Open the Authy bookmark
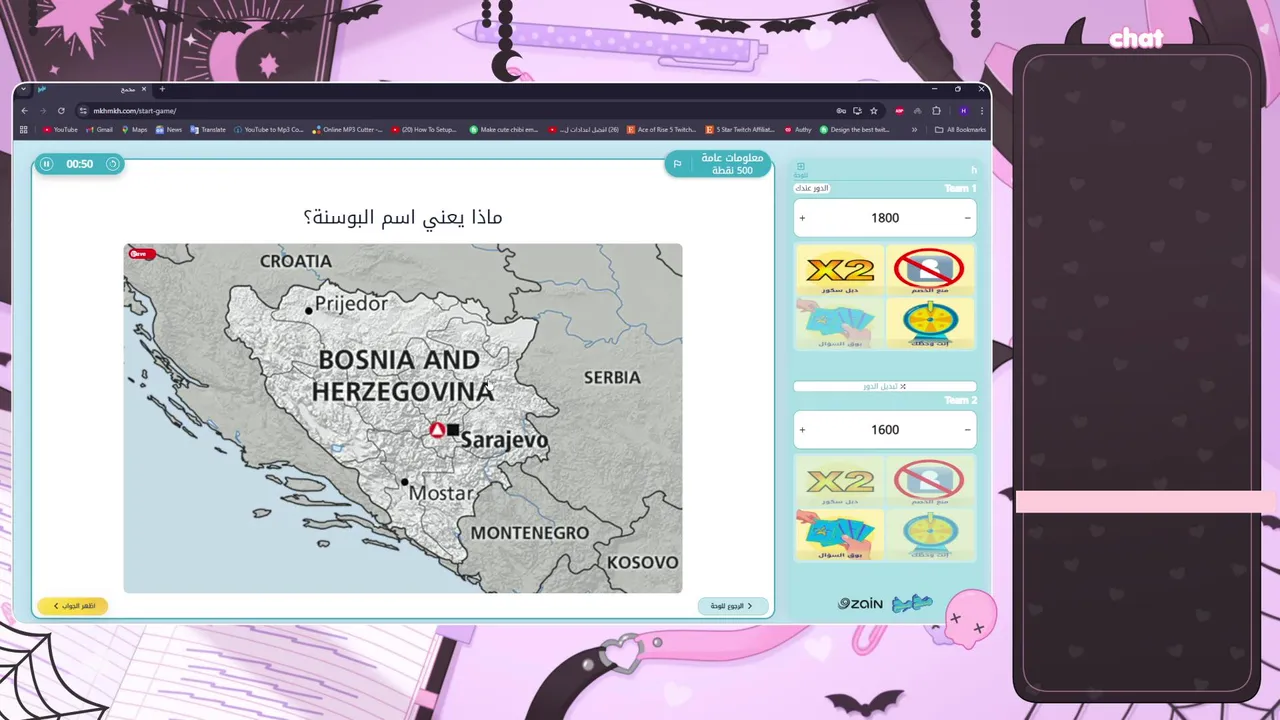 798,129
